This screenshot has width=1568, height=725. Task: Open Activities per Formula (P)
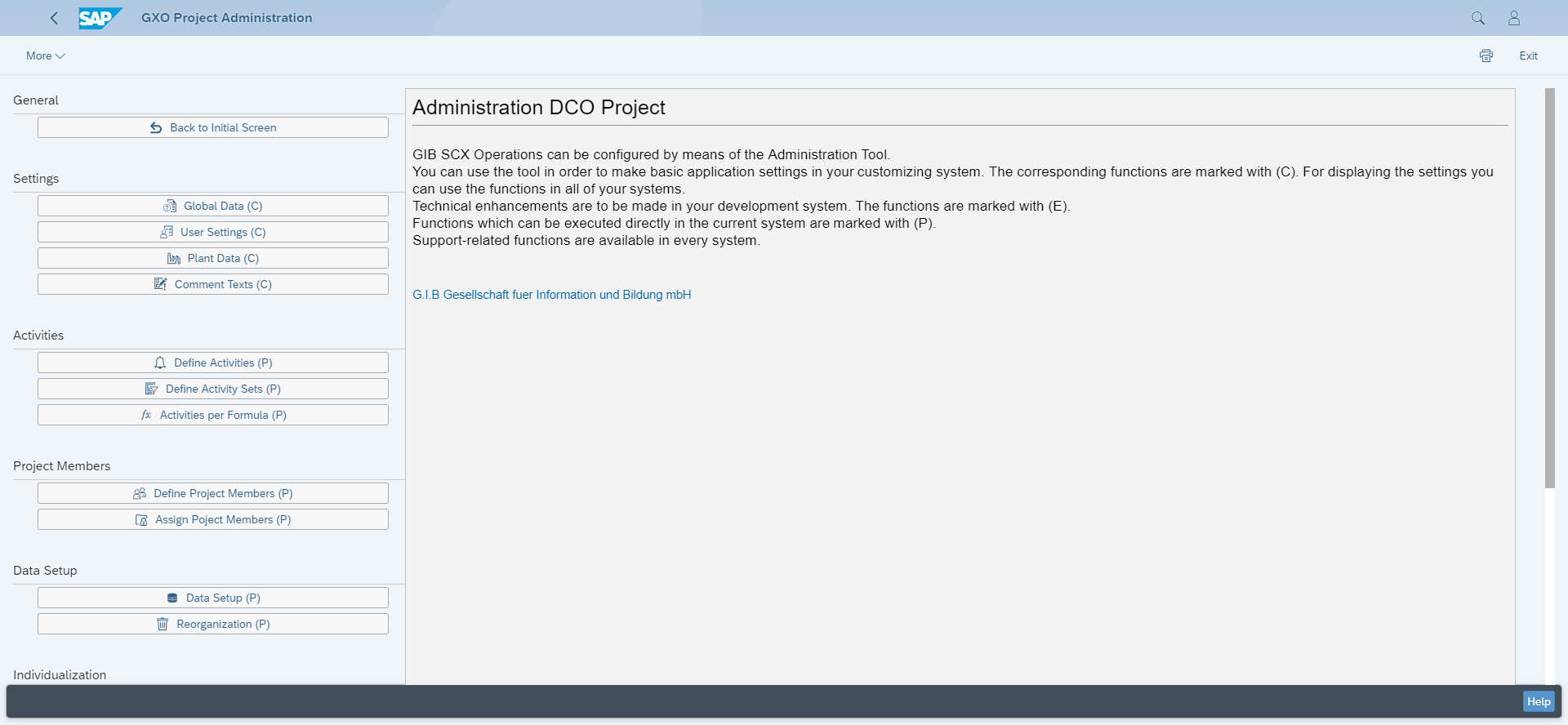(213, 416)
